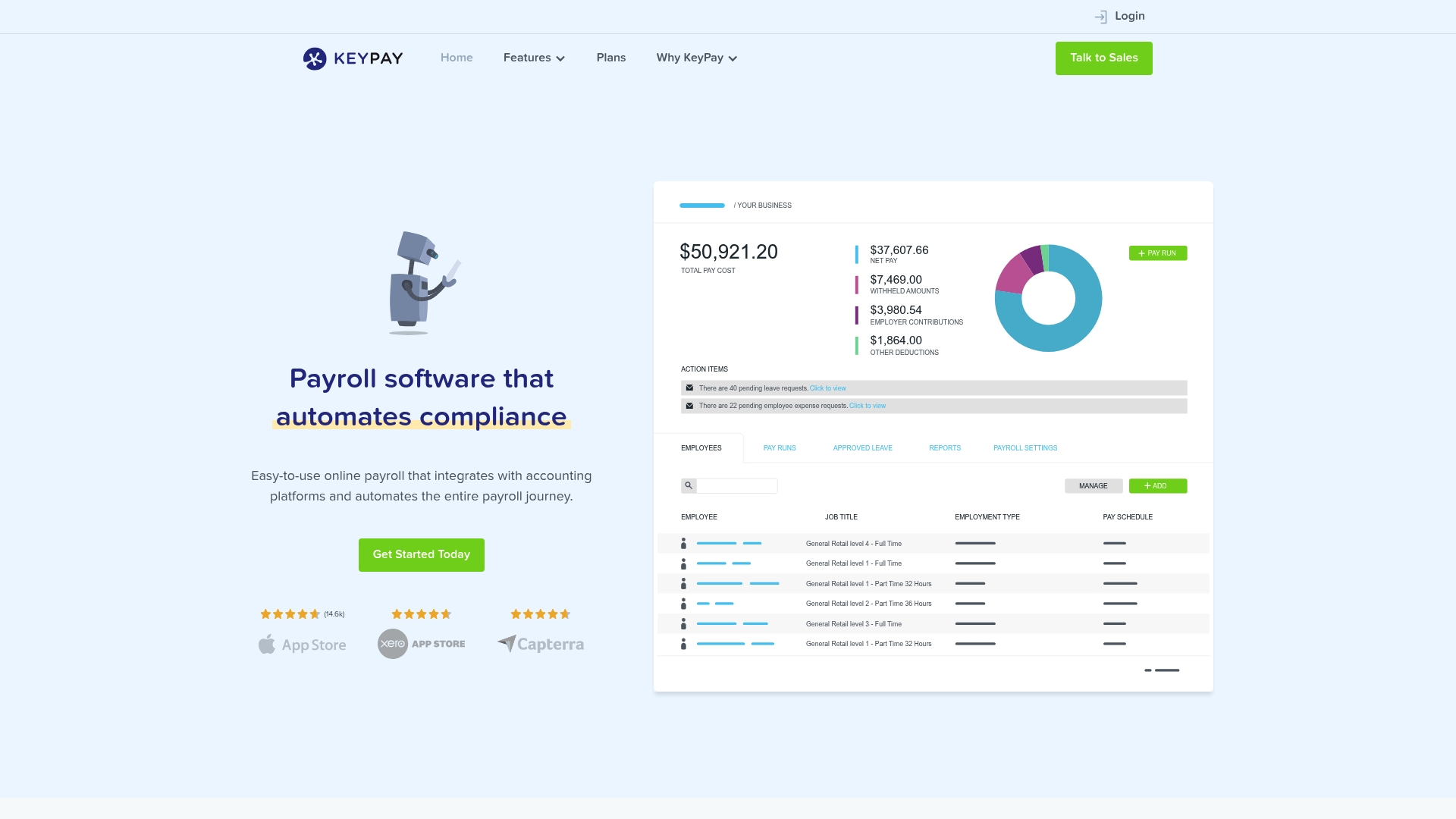The image size is (1456, 819).
Task: Go to the Home page
Action: pos(457,58)
